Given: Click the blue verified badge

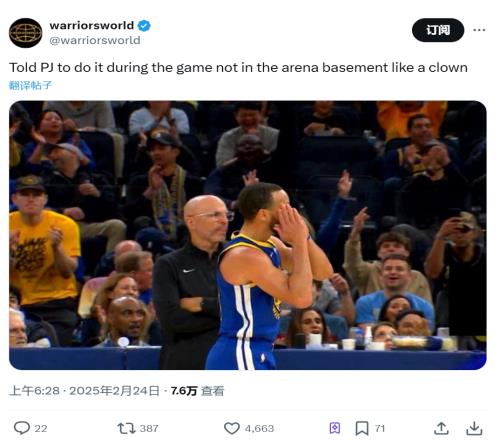Looking at the screenshot, I should (144, 25).
